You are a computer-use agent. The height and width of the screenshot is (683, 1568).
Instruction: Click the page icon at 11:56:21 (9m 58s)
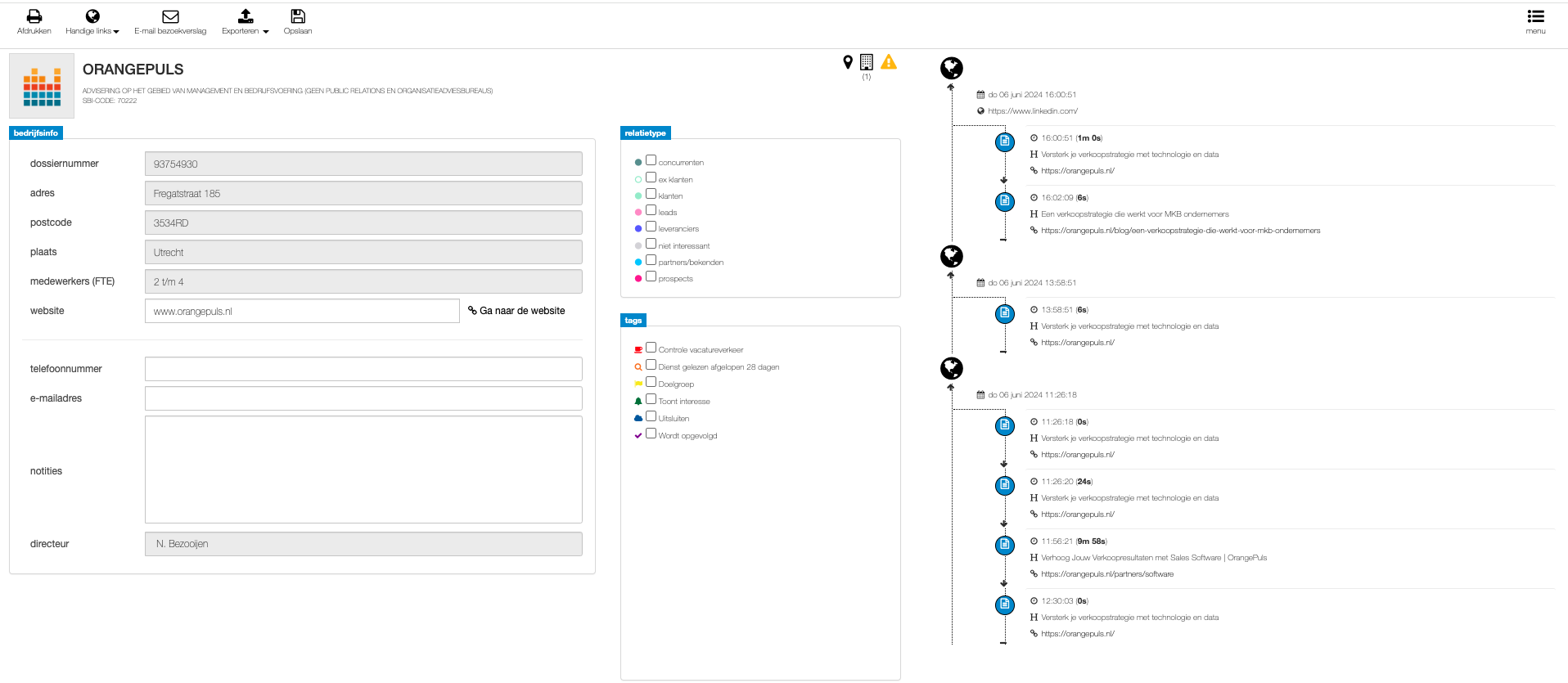[1004, 545]
